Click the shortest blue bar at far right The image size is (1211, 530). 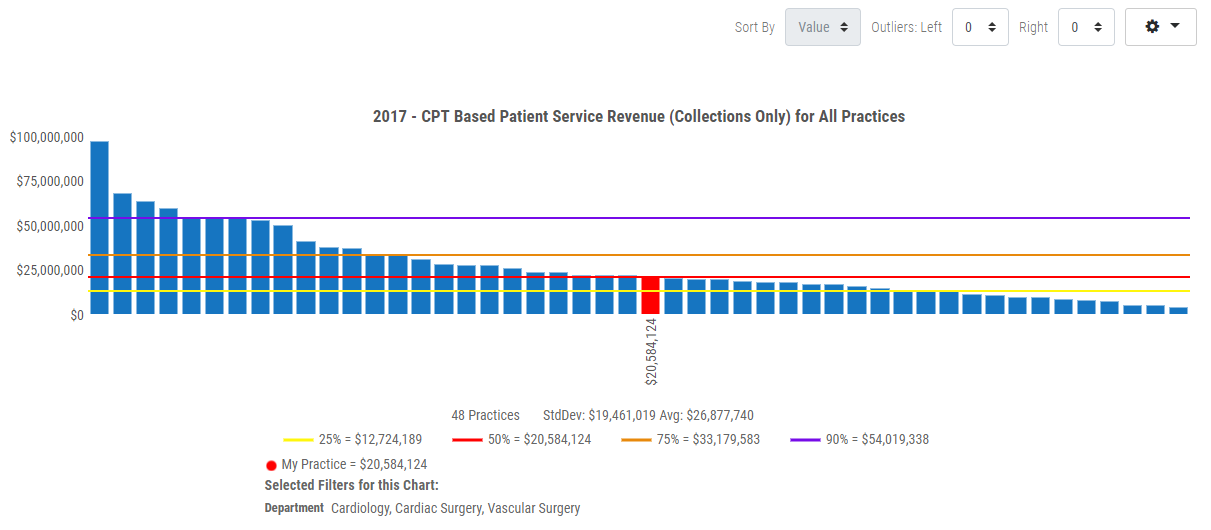[1178, 310]
